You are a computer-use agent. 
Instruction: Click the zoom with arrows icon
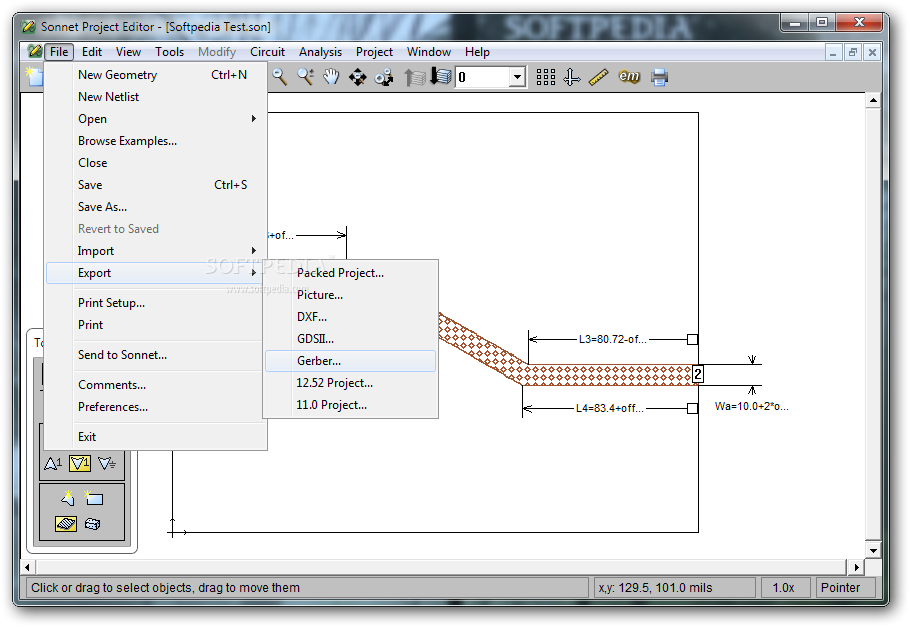[384, 77]
